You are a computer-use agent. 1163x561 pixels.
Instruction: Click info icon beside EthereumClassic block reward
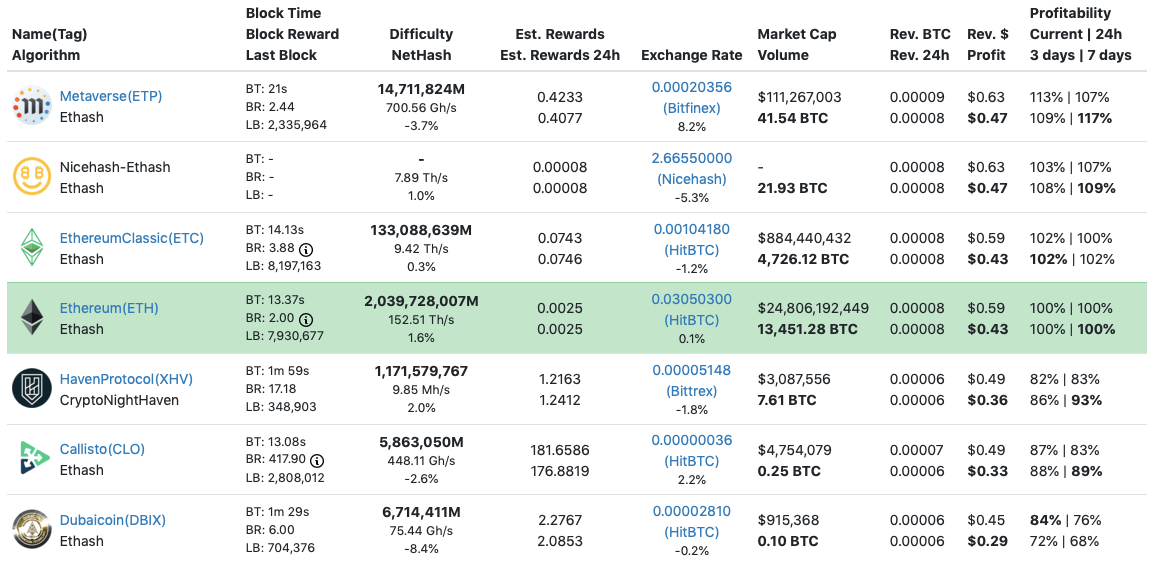click(306, 249)
